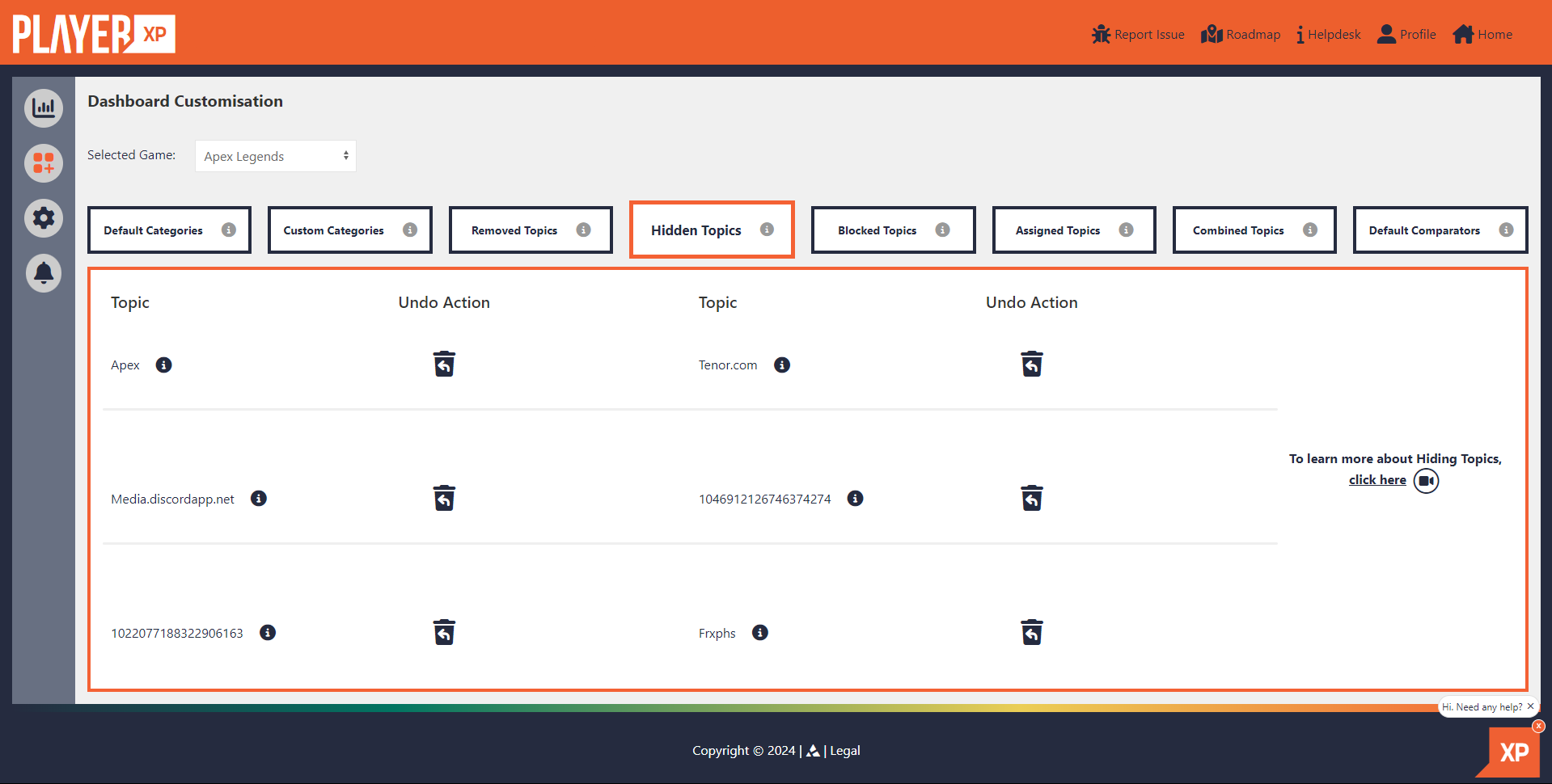Screen dimensions: 1552x784
Task: Close the 'Need any help?' bubble
Action: (1530, 706)
